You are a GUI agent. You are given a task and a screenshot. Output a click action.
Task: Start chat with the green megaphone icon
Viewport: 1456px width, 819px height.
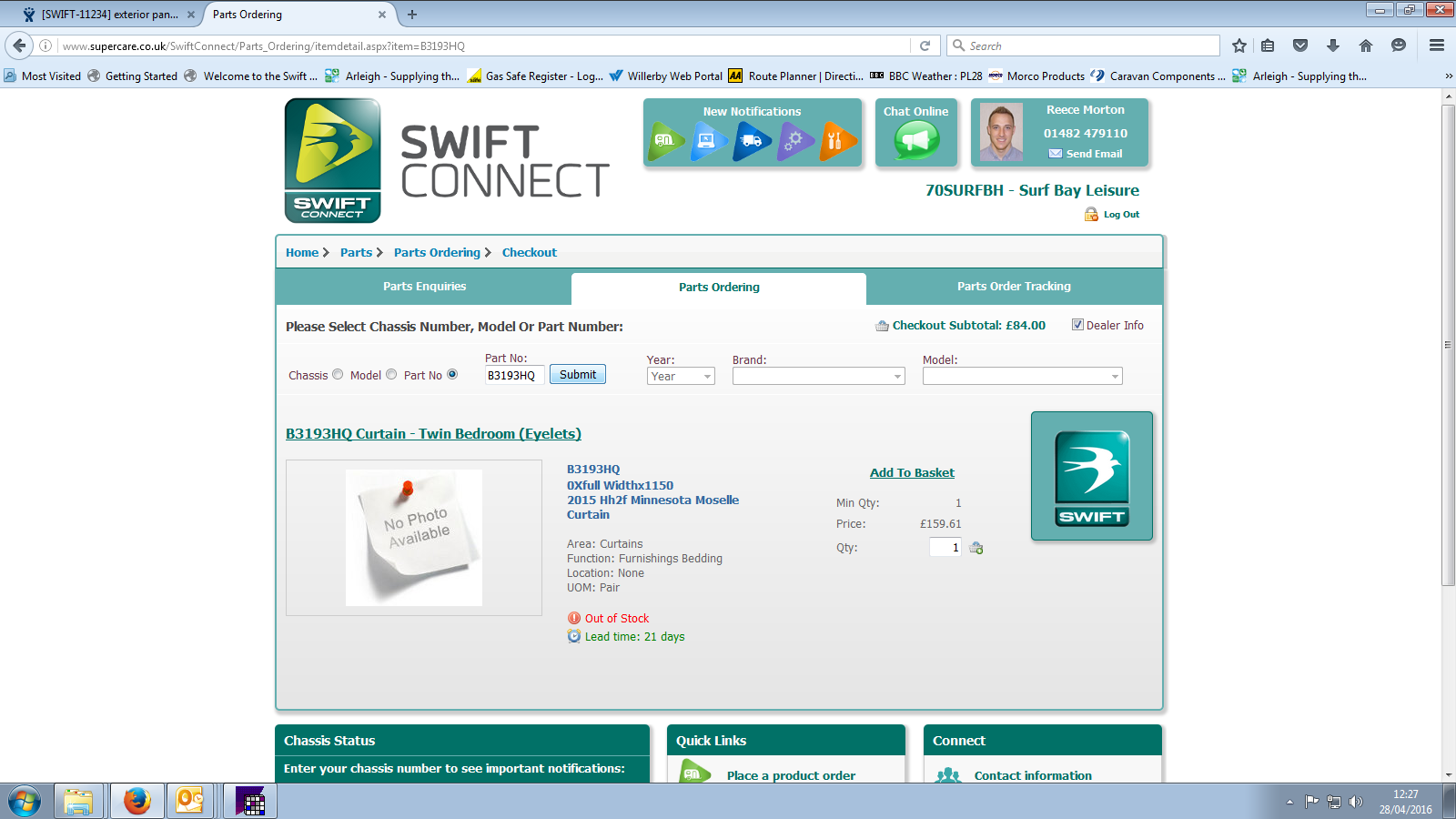916,141
